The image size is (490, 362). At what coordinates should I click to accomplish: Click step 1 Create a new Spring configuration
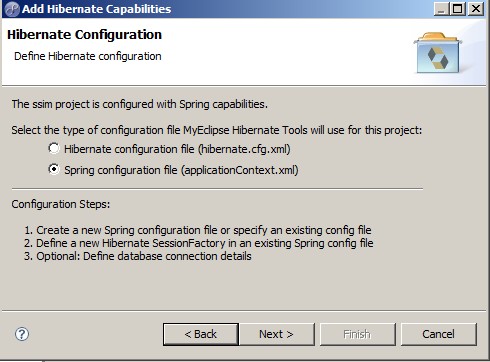197,230
